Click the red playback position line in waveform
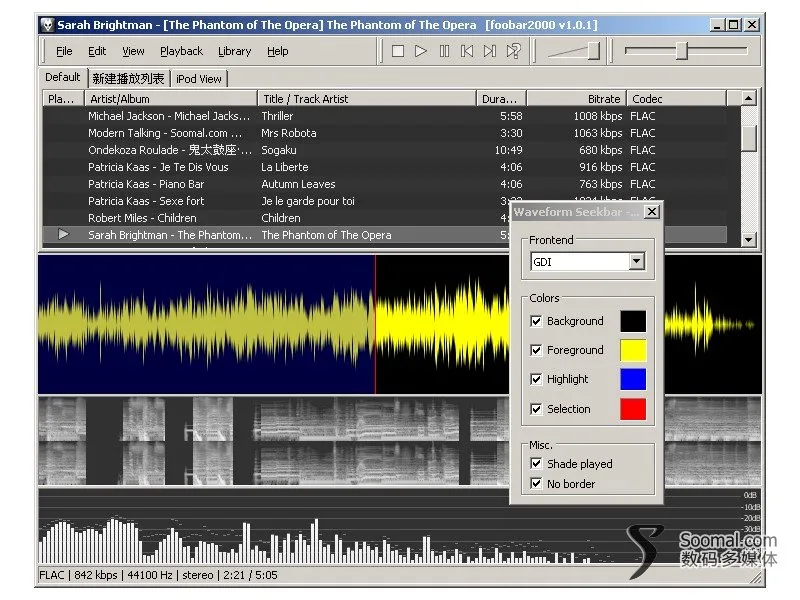The image size is (800, 600). (x=376, y=324)
